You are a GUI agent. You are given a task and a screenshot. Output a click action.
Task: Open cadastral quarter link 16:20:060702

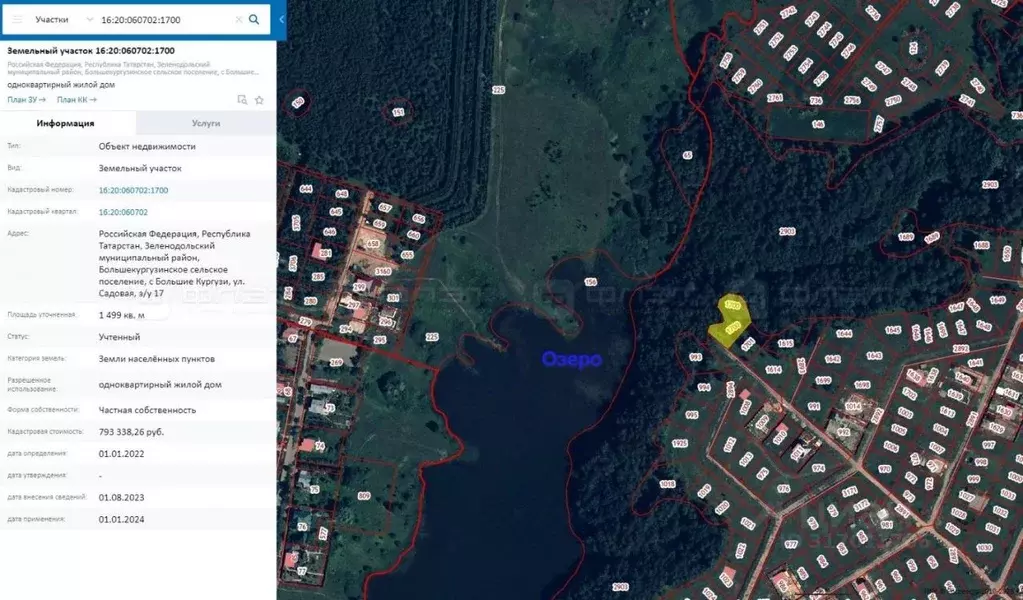(123, 212)
